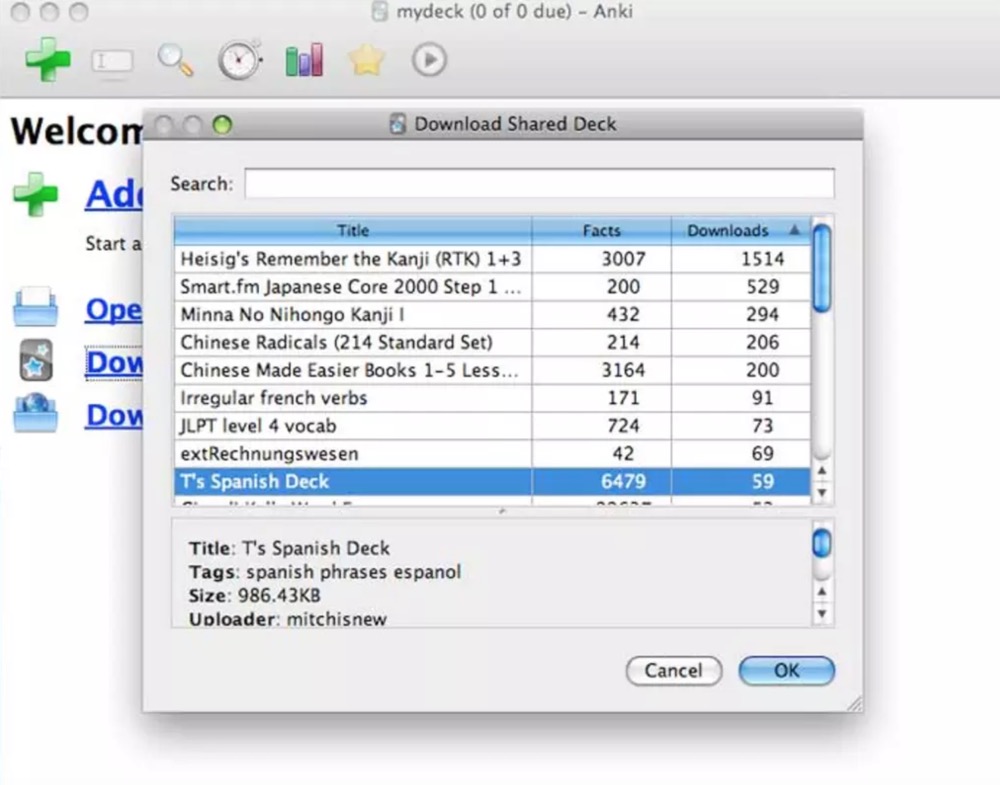Click into the Search field
1000x785 pixels.
pos(540,184)
